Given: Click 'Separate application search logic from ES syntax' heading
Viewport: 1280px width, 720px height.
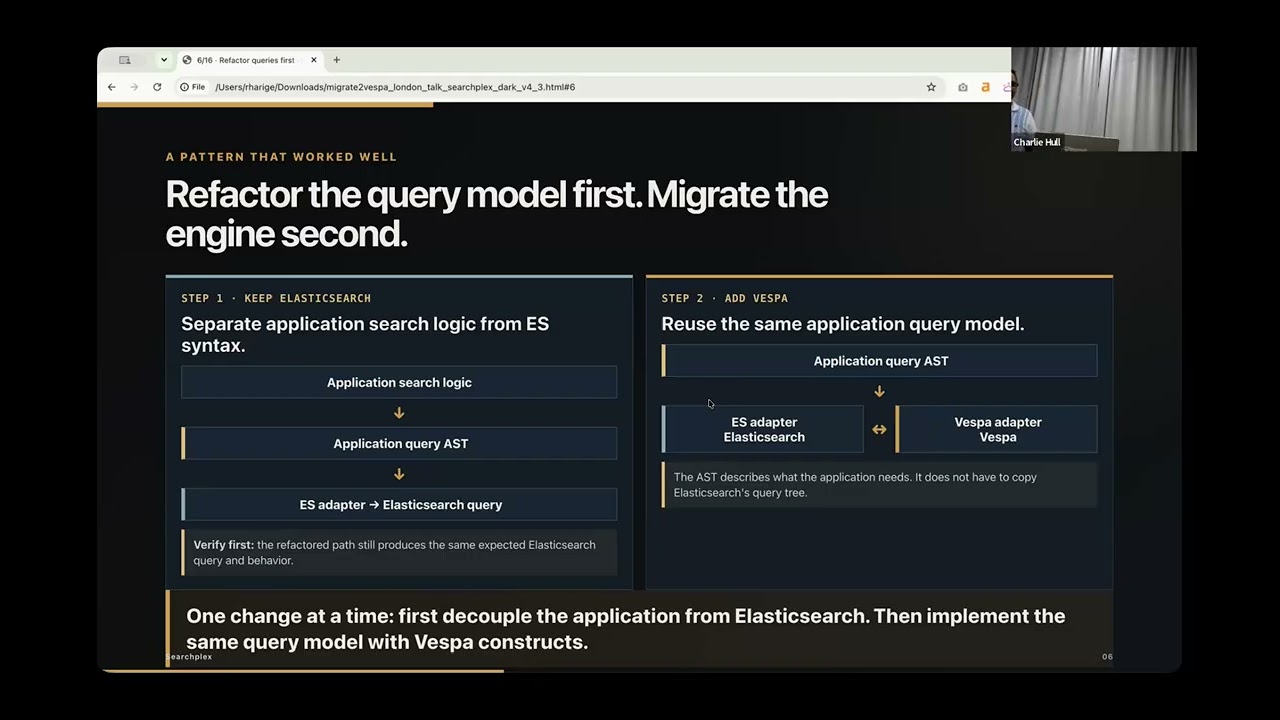Looking at the screenshot, I should pyautogui.click(x=365, y=334).
